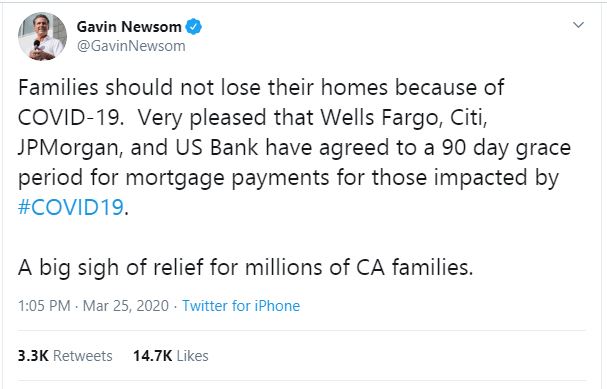607x389 pixels.
Task: Click the blue verified badge icon
Action: pyautogui.click(x=194, y=27)
